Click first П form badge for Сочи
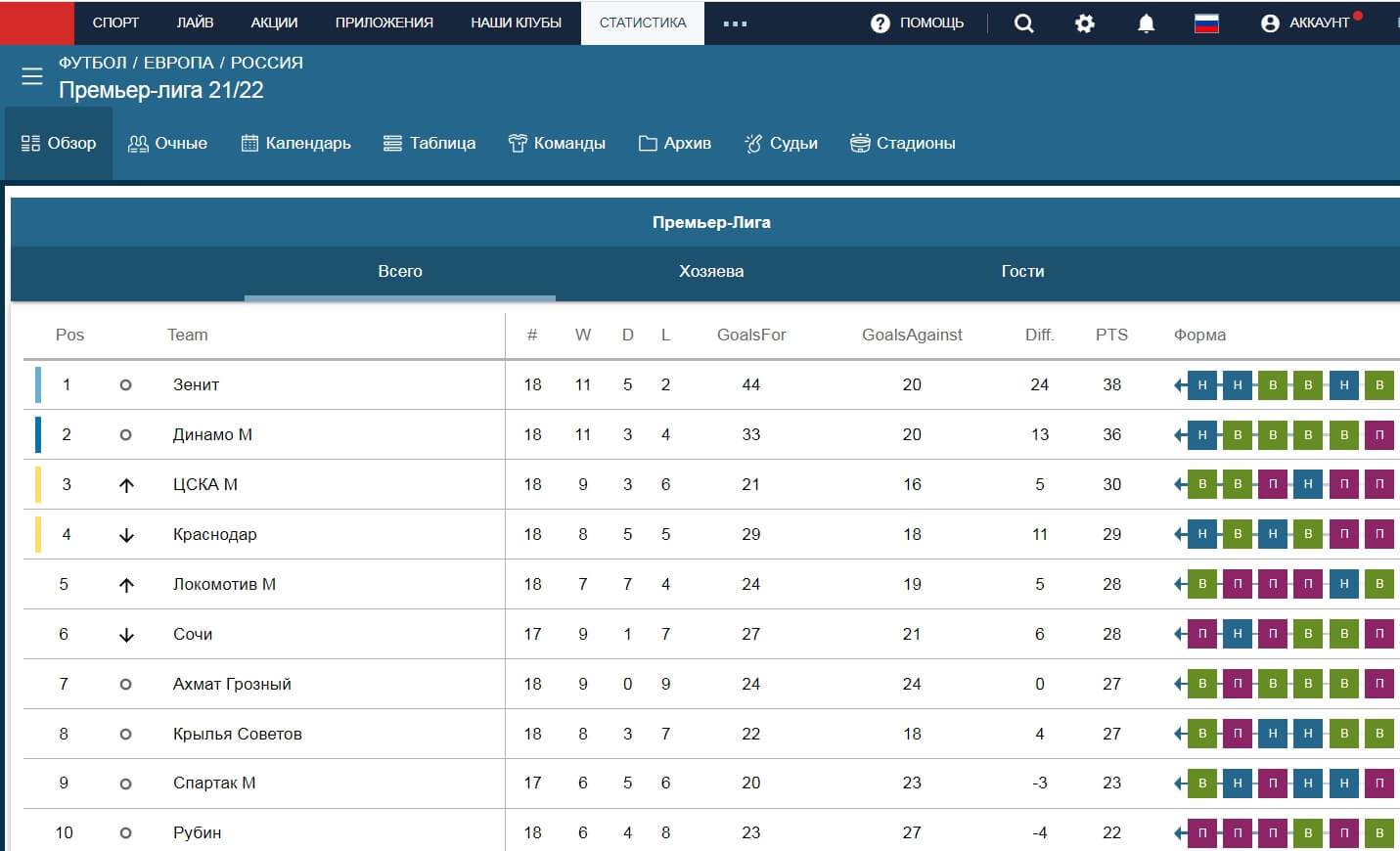Screen dimensions: 1400x851 (1202, 635)
